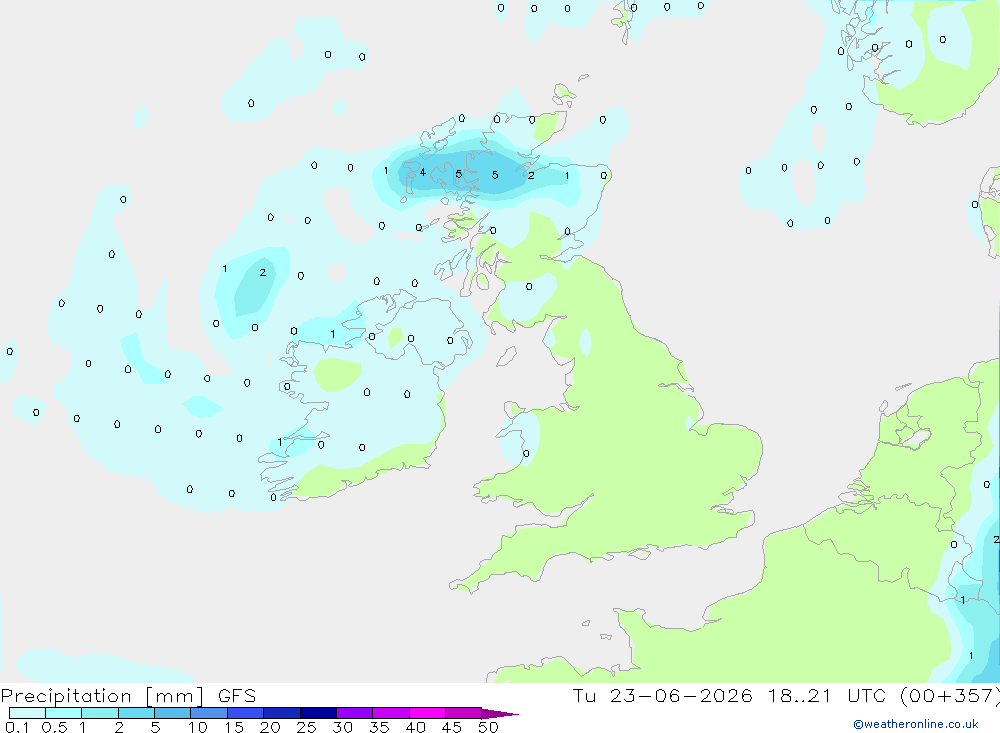Click the "18..21 UTC" time text
Image resolution: width=1000 pixels, height=733 pixels.
[x=825, y=696]
